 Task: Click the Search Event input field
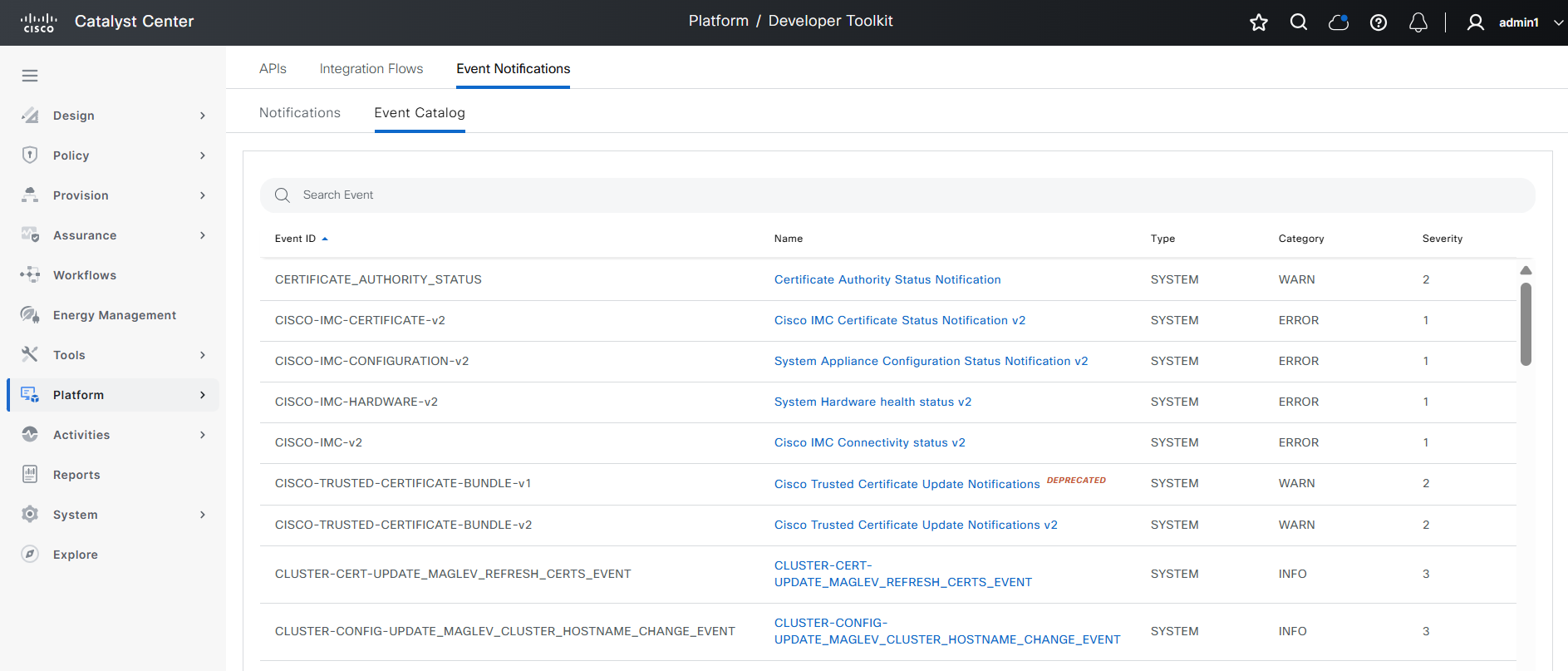897,195
